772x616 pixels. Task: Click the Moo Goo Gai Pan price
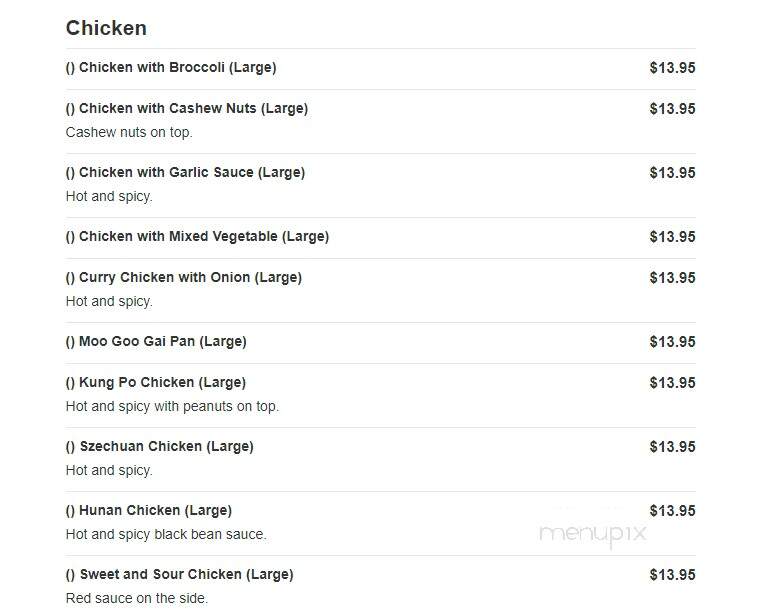[x=673, y=341]
